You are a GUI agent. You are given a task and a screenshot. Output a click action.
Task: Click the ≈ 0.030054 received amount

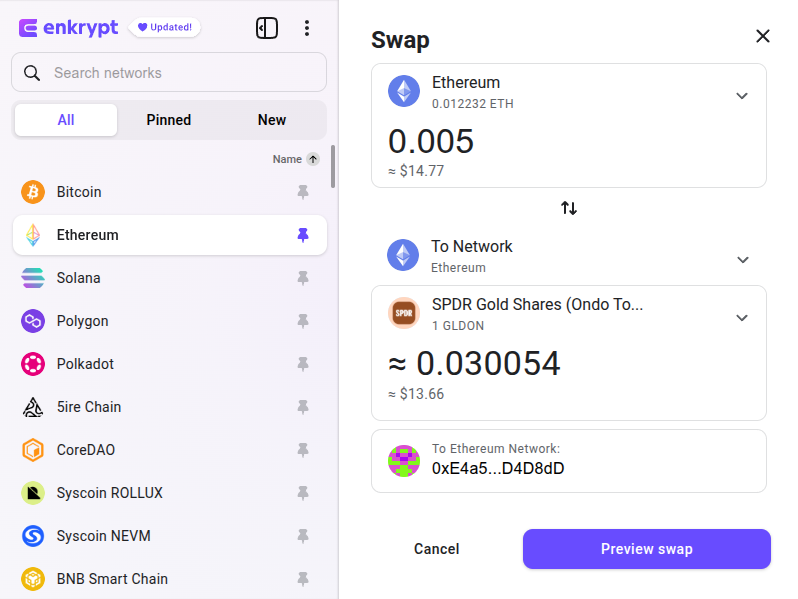click(474, 364)
